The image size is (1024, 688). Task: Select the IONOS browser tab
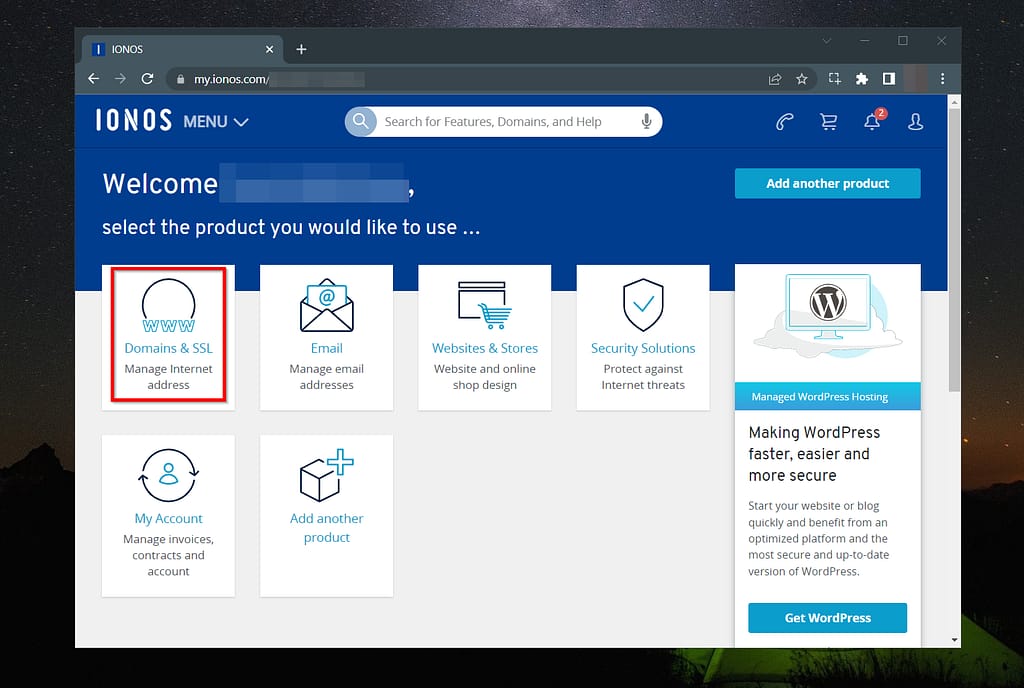(183, 50)
